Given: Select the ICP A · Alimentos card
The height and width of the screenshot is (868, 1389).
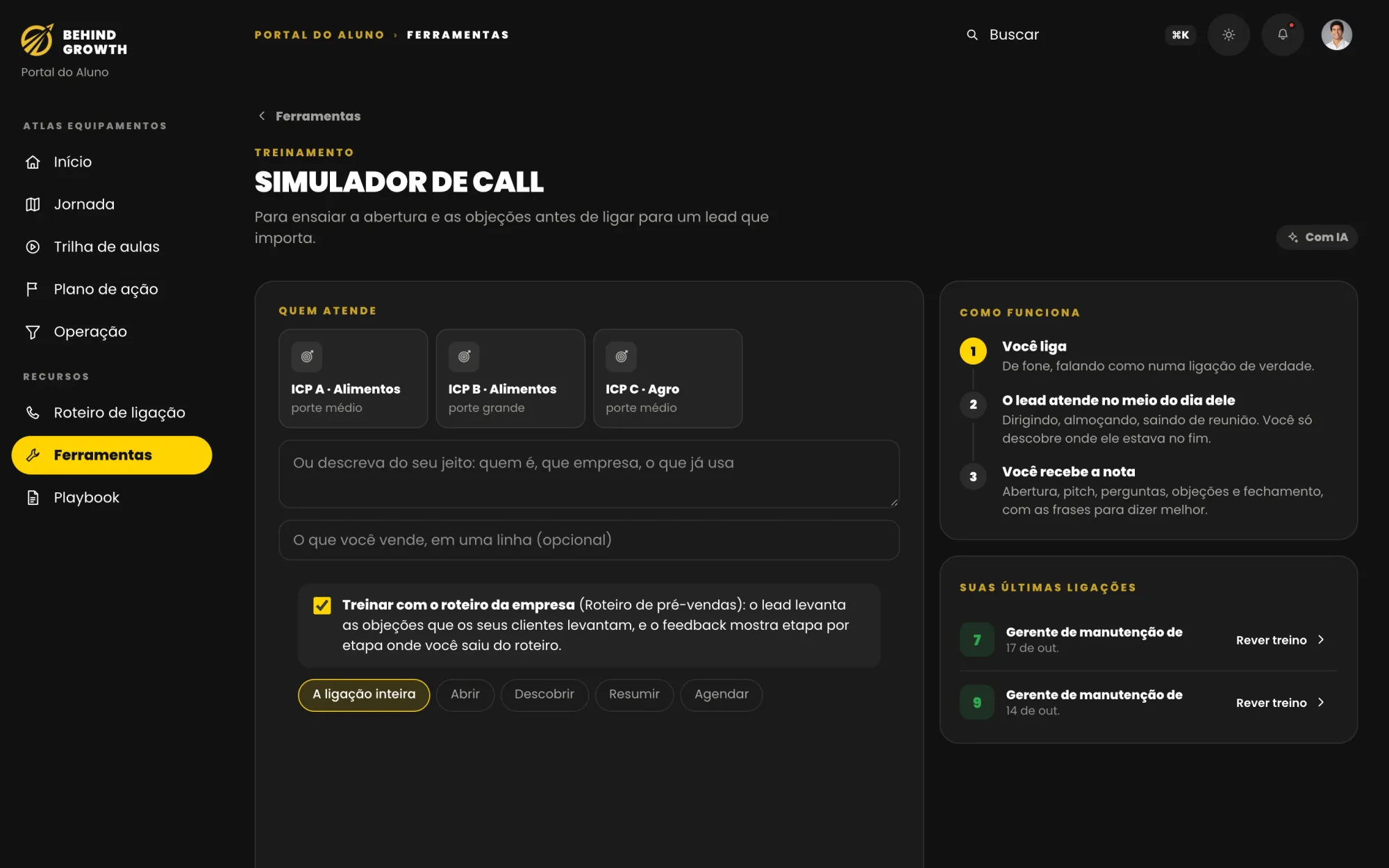Looking at the screenshot, I should tap(354, 378).
